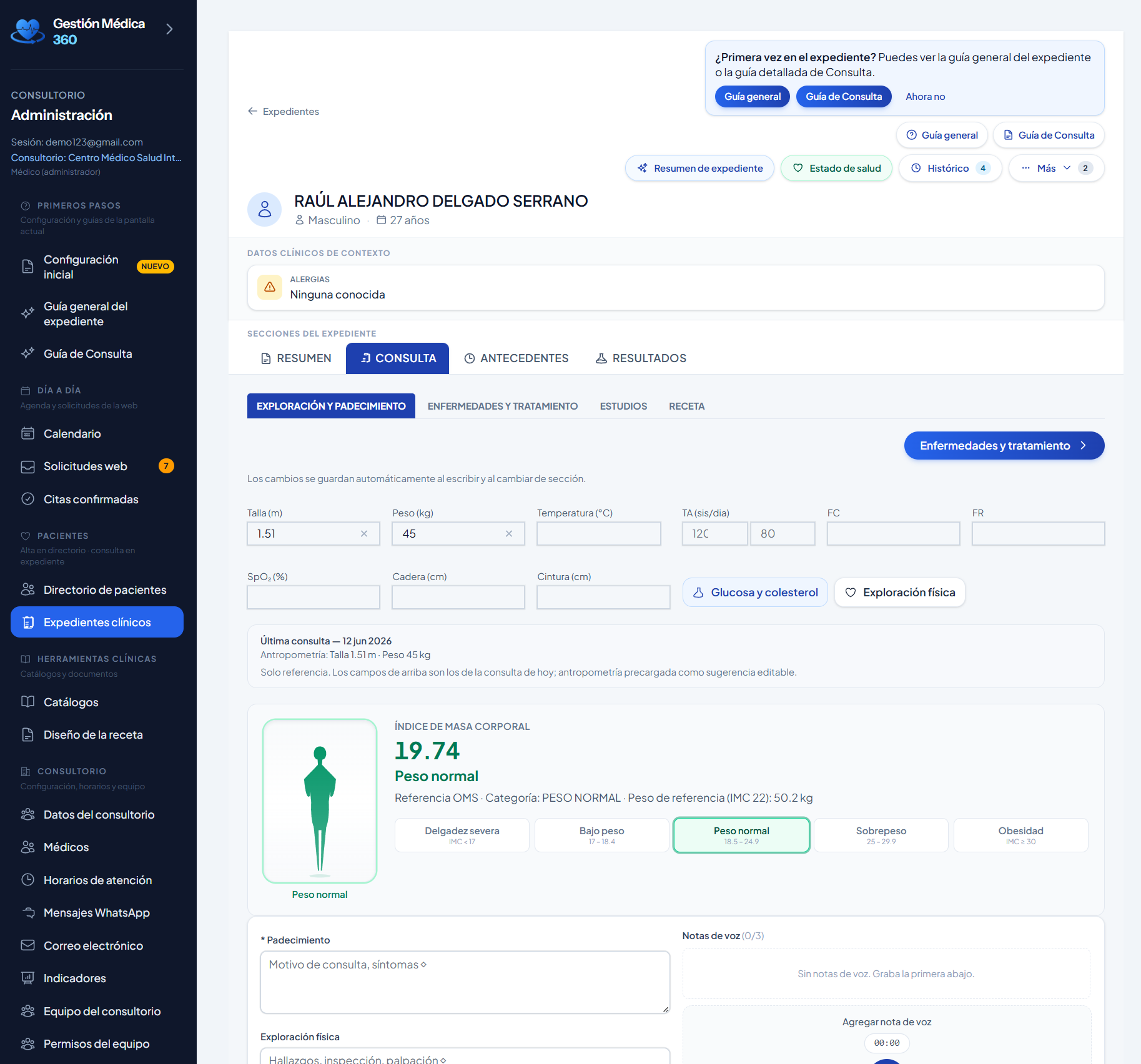Clear the Talla field with its X
The height and width of the screenshot is (1064, 1141).
(364, 534)
